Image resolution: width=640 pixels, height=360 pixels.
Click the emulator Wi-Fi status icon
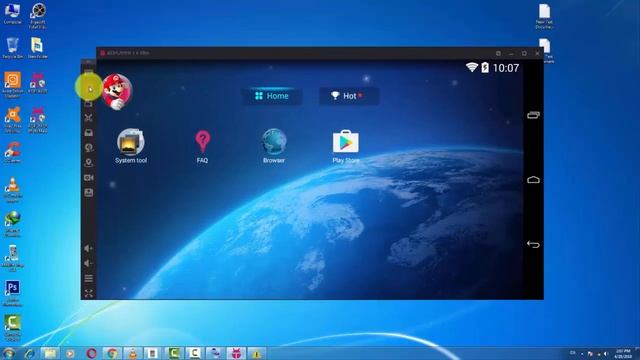[472, 67]
